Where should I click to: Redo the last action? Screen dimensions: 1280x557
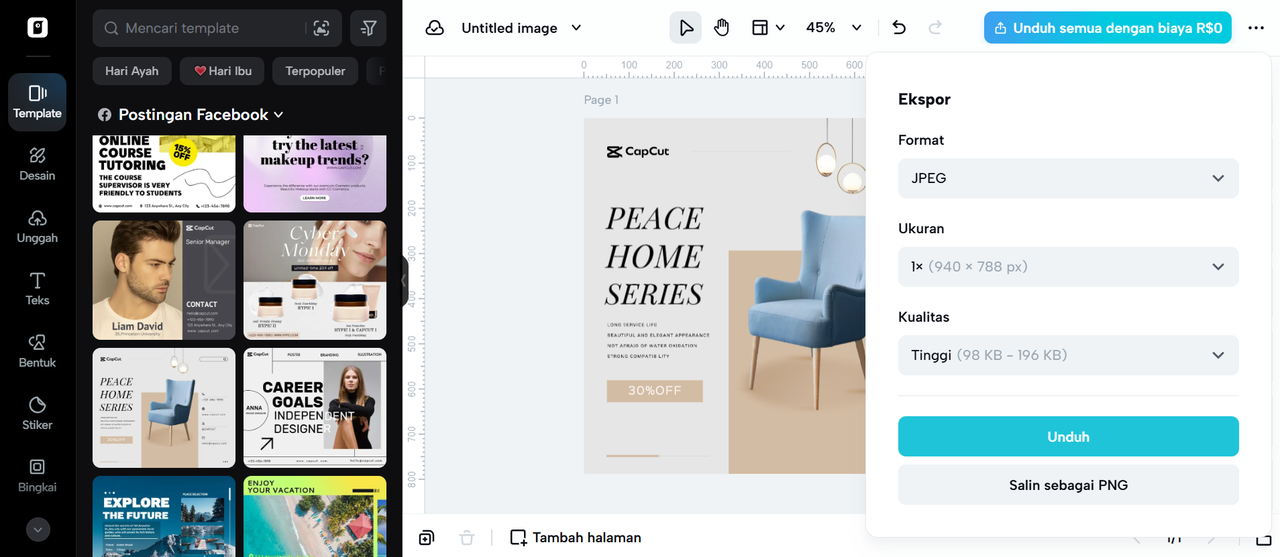[x=936, y=28]
